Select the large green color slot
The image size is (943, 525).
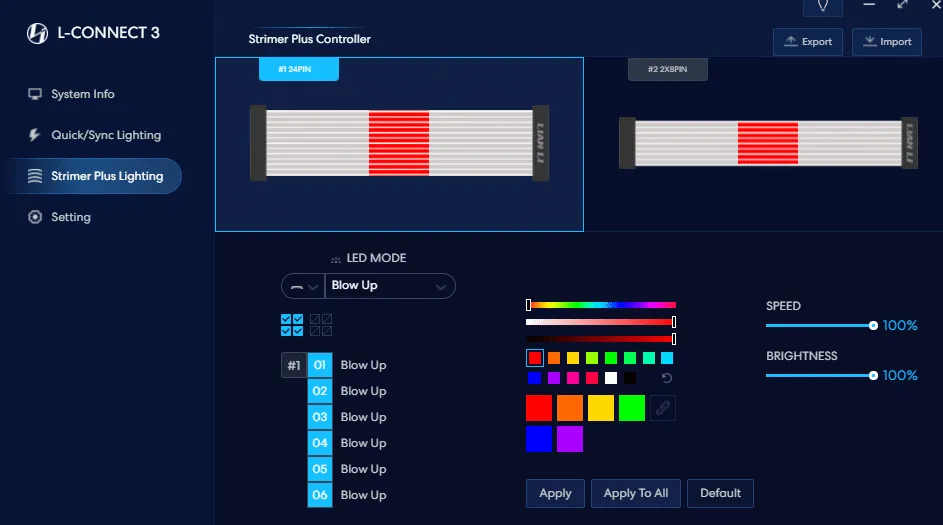[x=632, y=408]
